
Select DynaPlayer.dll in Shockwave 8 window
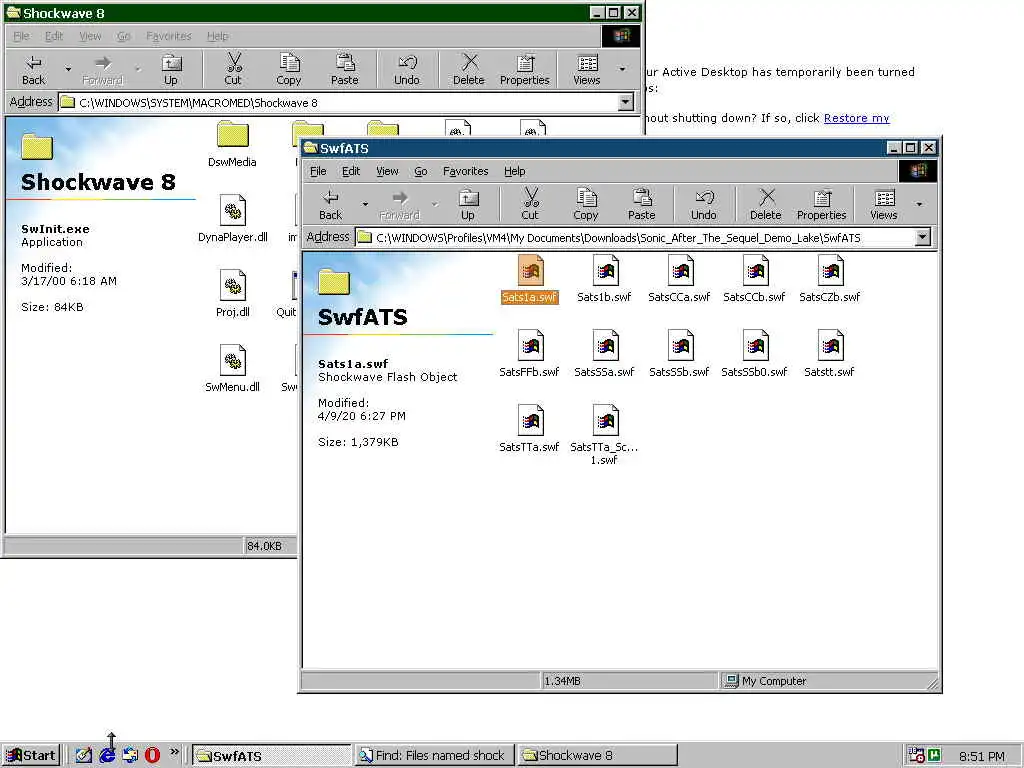[232, 219]
